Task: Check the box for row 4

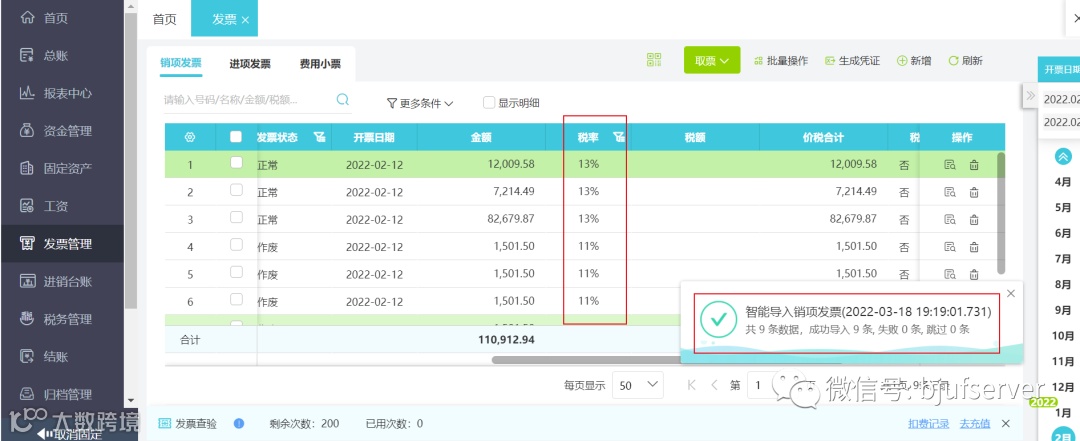Action: pos(236,245)
